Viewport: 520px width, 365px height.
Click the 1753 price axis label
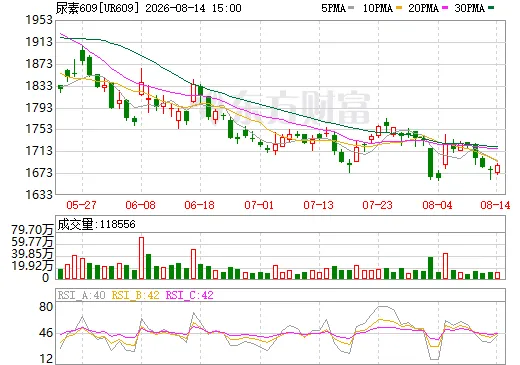(x=39, y=129)
